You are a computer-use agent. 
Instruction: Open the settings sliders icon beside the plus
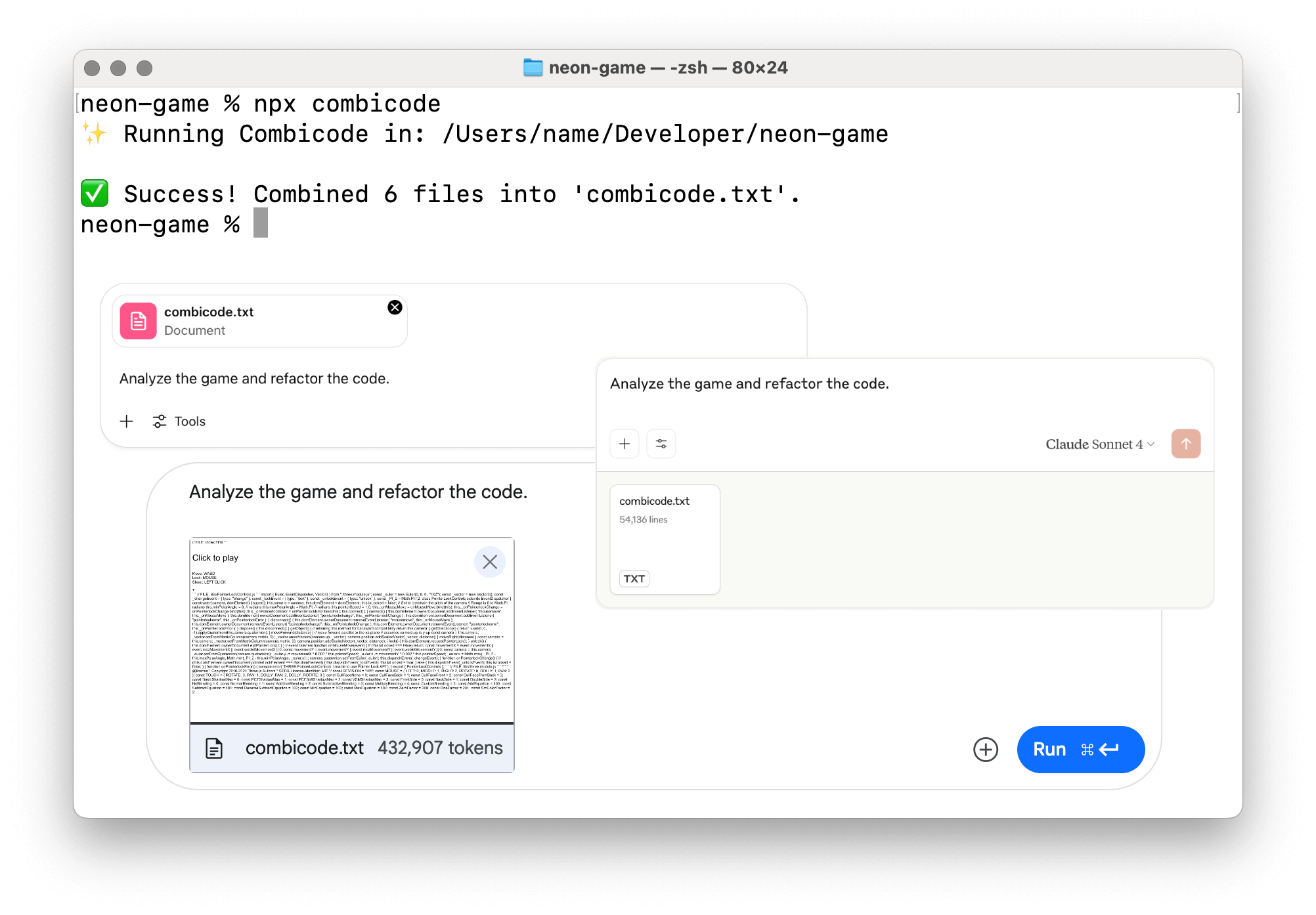661,444
